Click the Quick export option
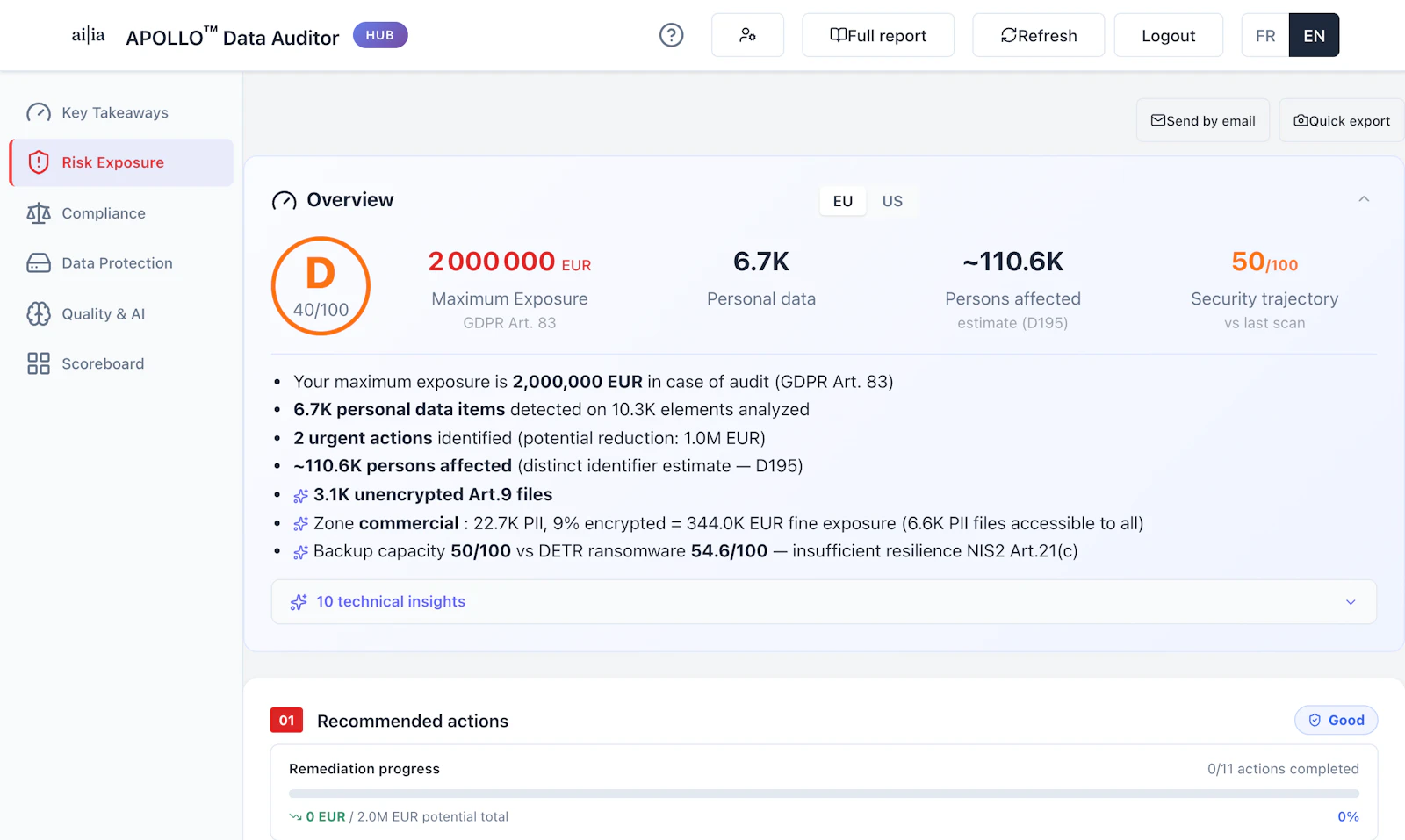This screenshot has width=1405, height=840. click(1341, 120)
